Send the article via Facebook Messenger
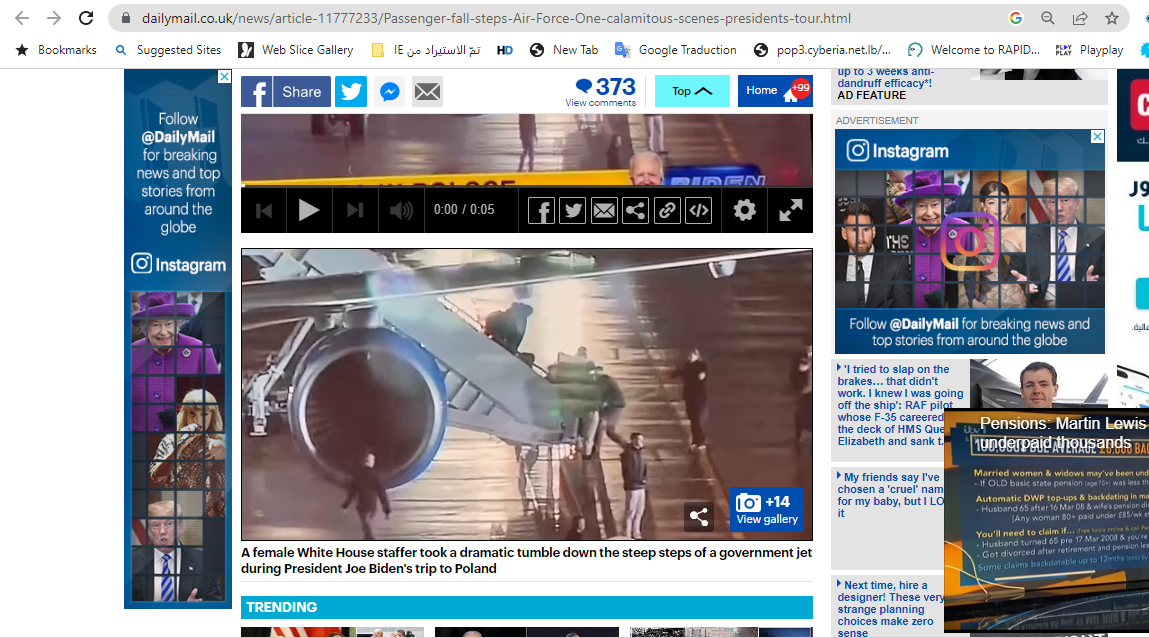The image size is (1149, 638). coord(390,92)
